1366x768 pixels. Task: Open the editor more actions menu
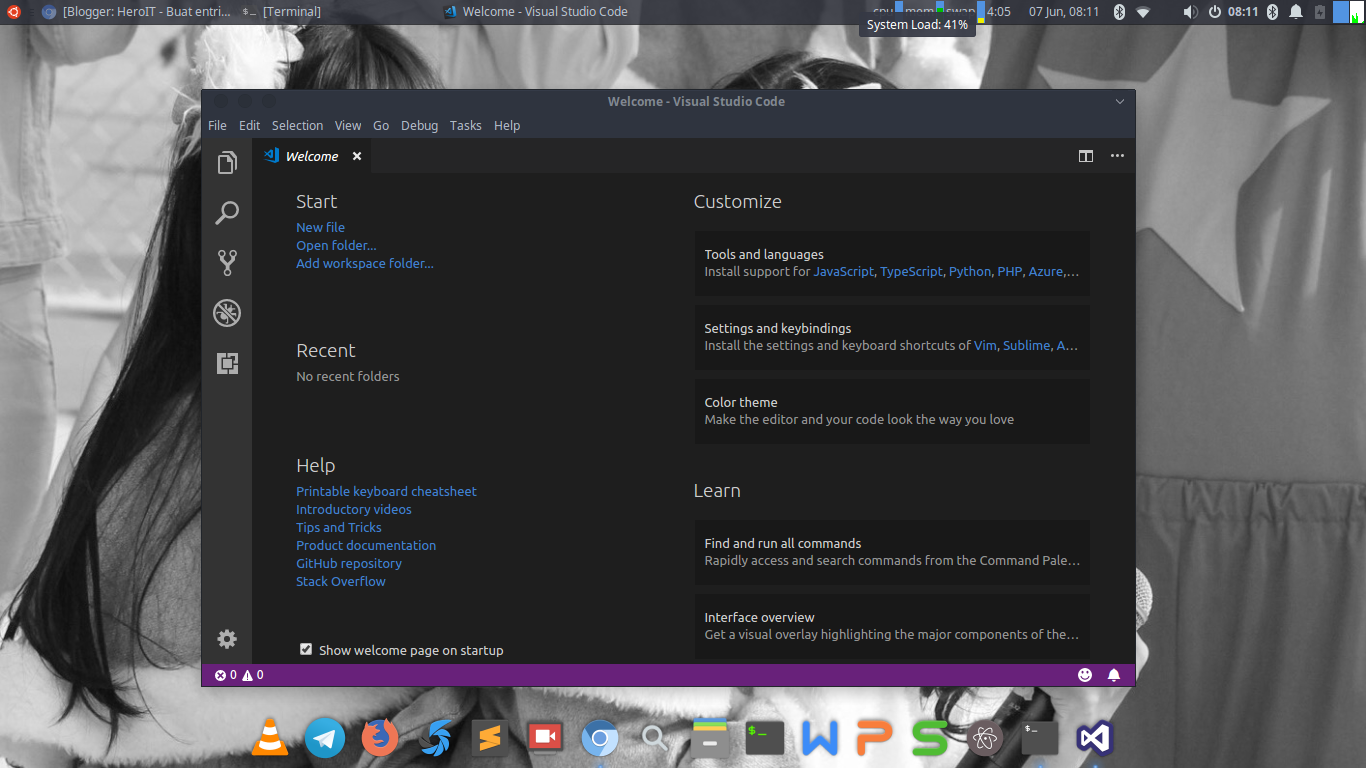pyautogui.click(x=1117, y=156)
